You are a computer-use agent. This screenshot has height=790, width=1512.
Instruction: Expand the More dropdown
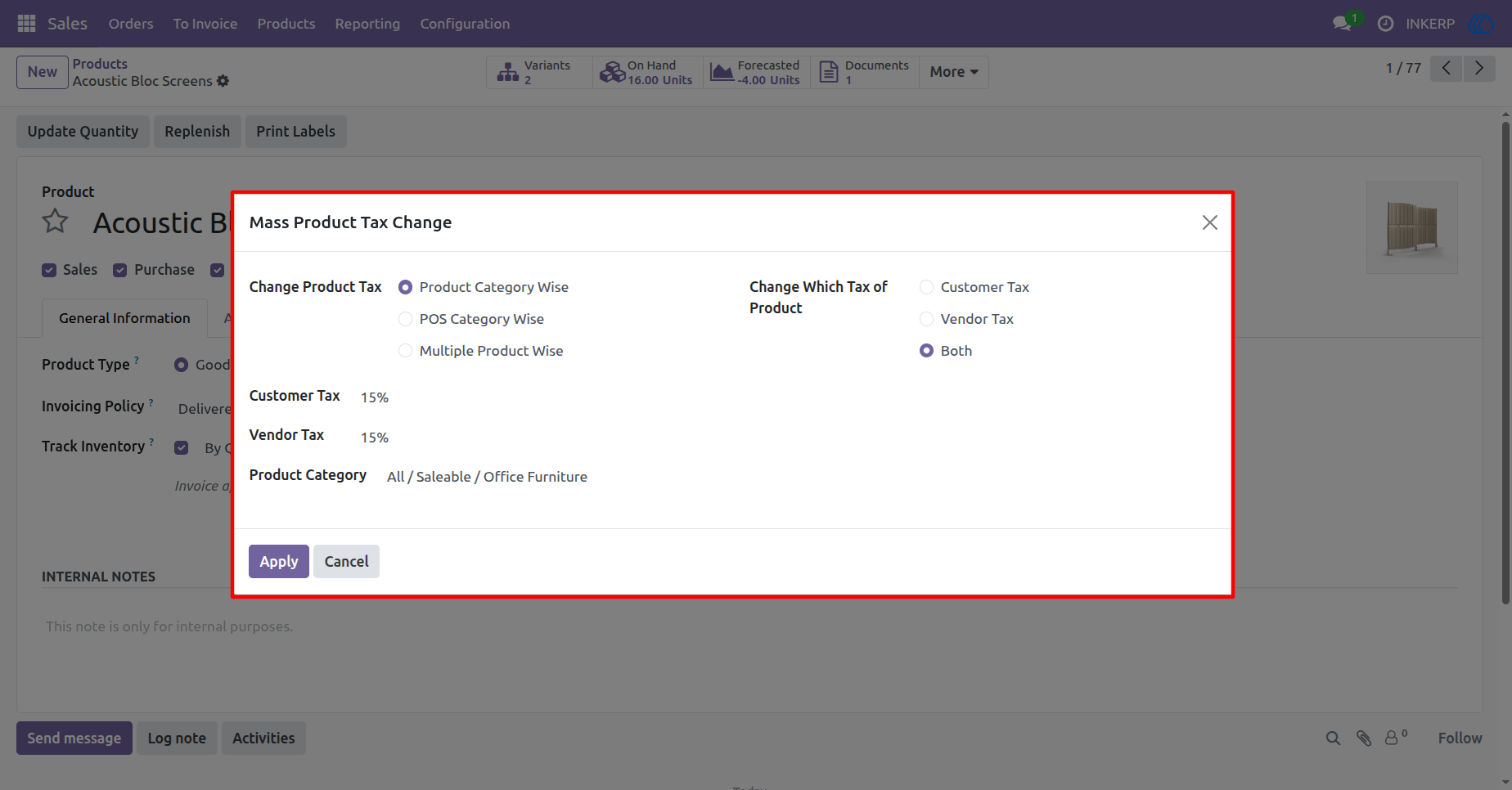tap(954, 72)
